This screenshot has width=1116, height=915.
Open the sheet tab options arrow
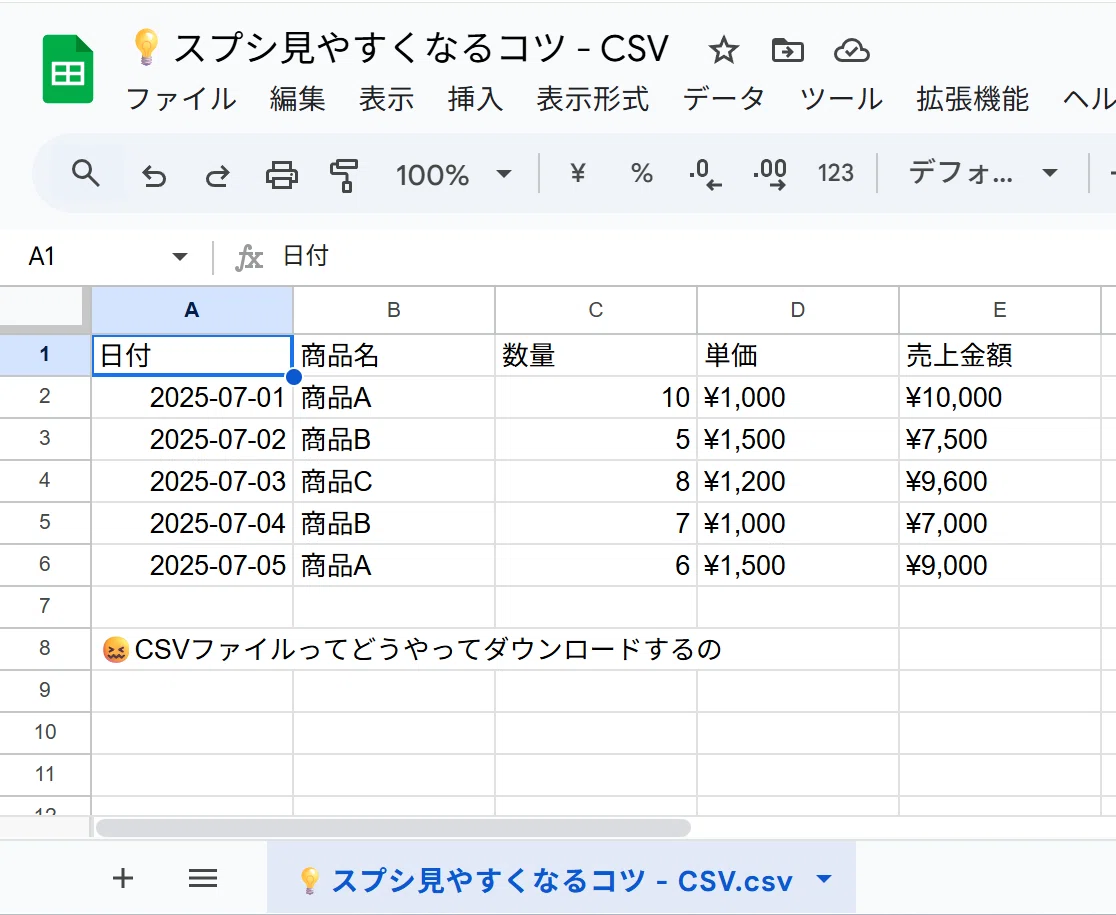coord(824,879)
